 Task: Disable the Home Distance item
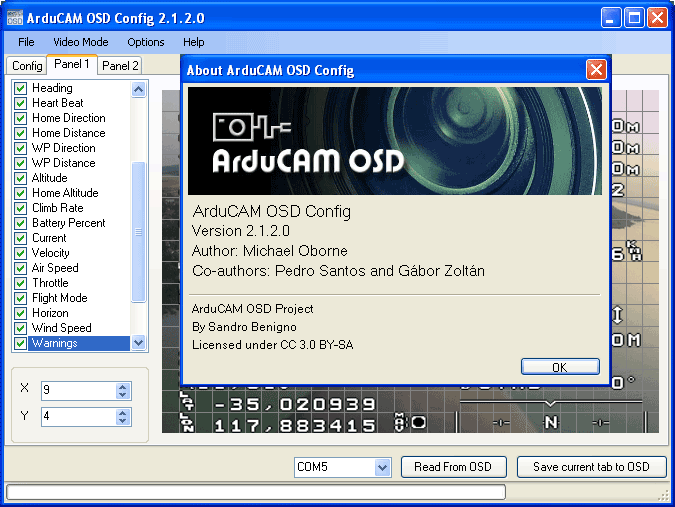tap(20, 133)
